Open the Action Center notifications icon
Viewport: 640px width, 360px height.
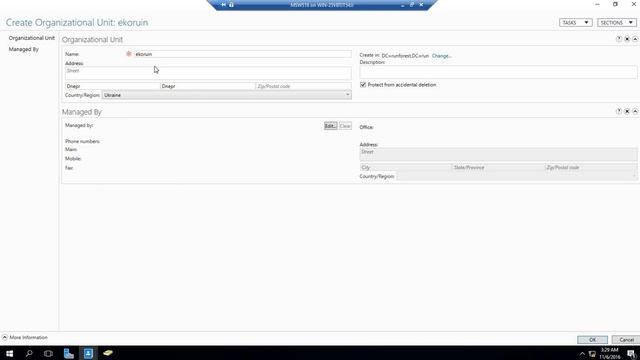coord(631,353)
